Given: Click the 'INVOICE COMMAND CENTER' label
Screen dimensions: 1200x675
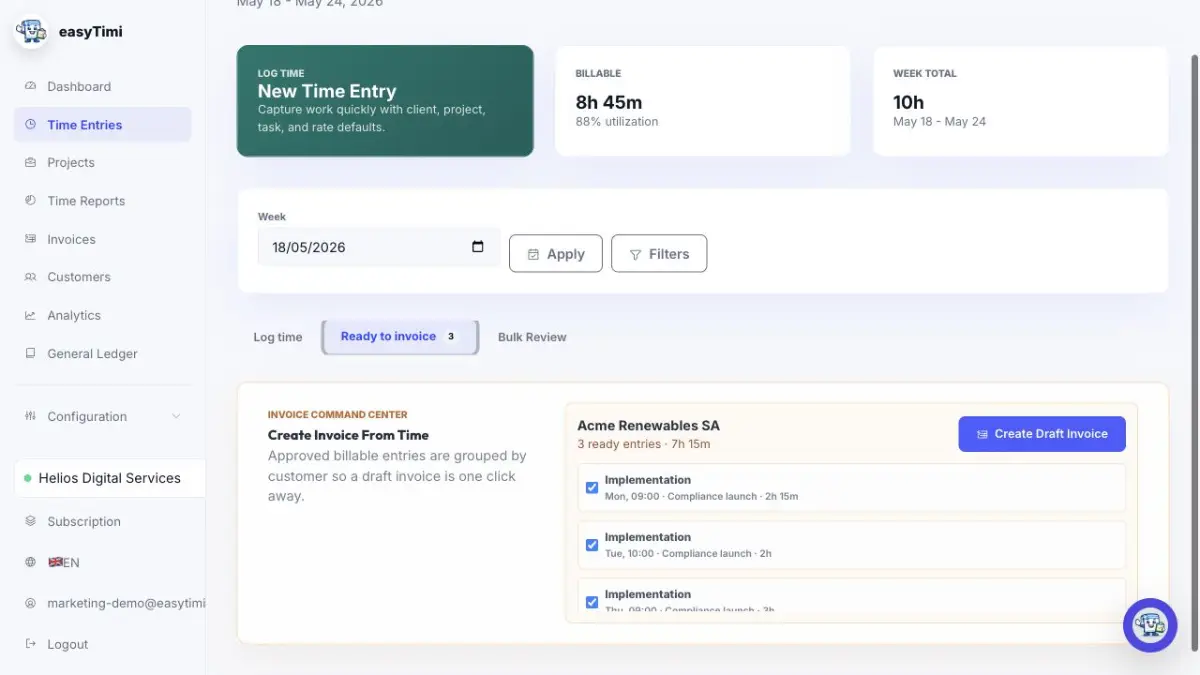Looking at the screenshot, I should 338,415.
